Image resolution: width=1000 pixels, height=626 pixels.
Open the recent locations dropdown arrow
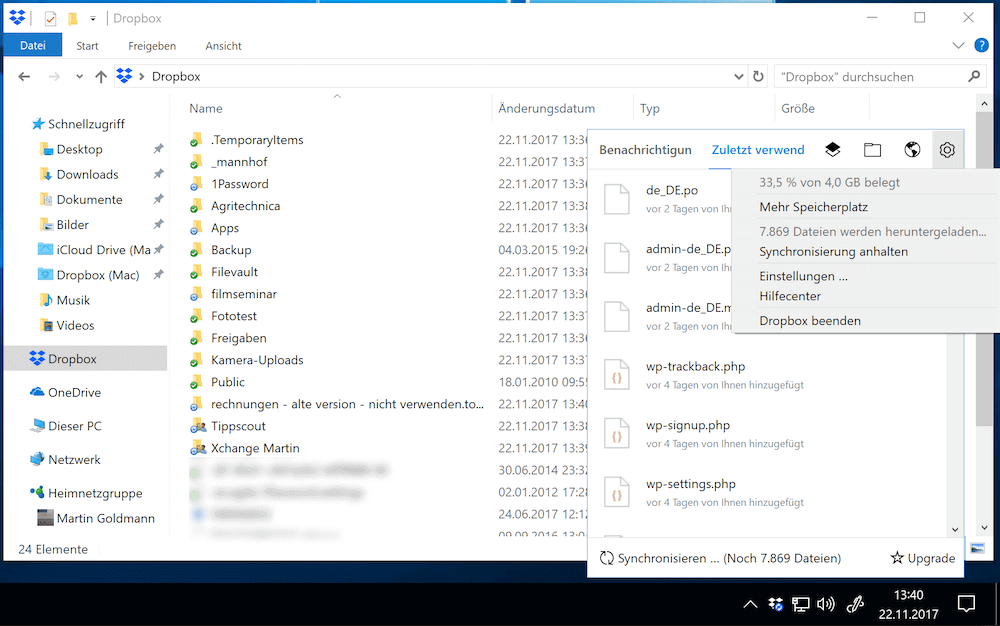click(x=79, y=76)
